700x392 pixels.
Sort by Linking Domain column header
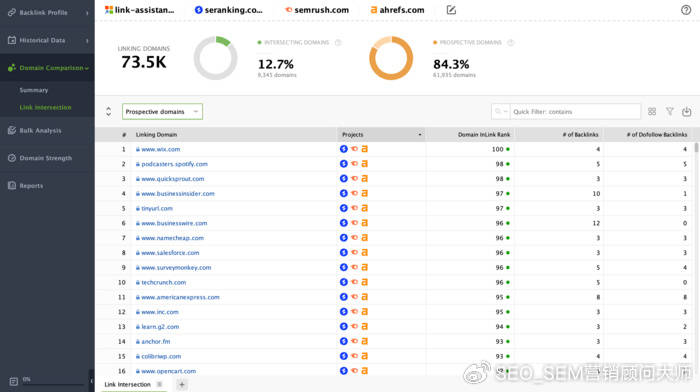156,134
